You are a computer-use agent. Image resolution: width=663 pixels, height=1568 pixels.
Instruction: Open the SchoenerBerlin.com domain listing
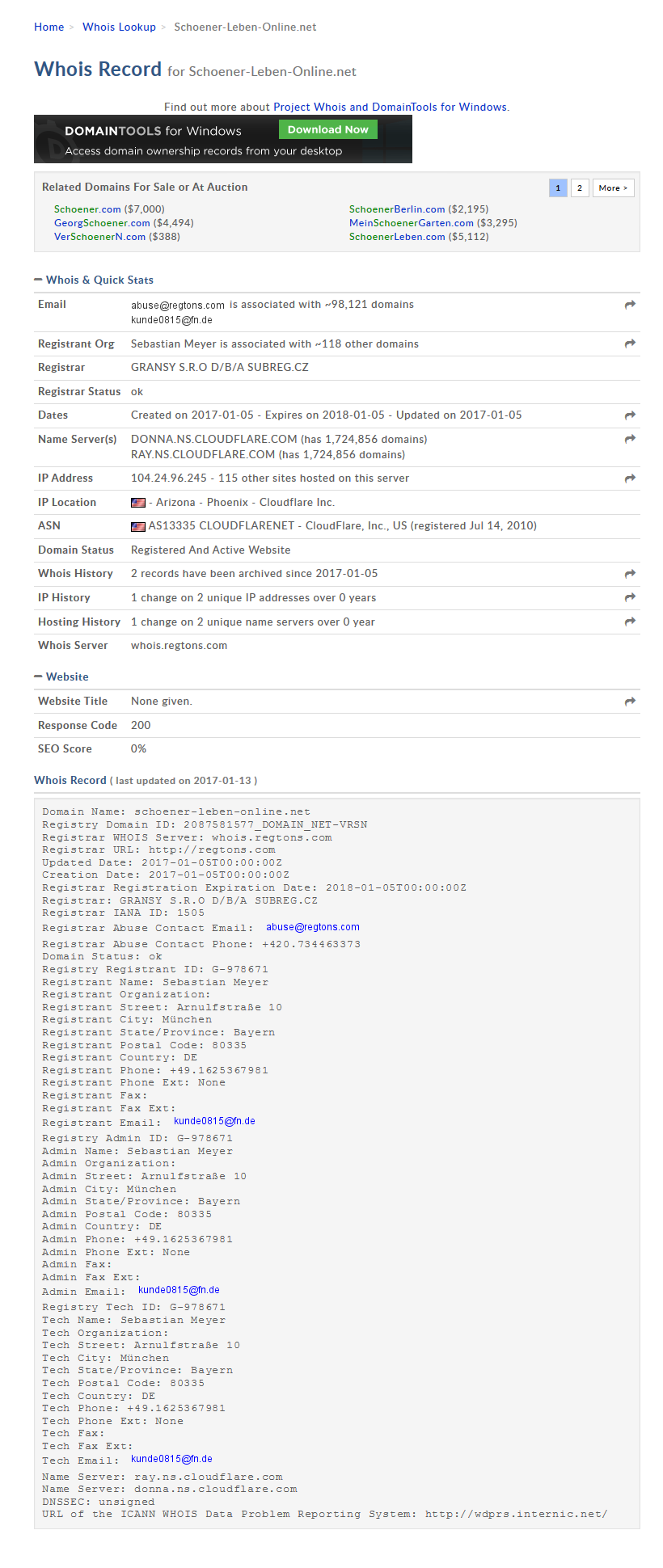pyautogui.click(x=397, y=209)
